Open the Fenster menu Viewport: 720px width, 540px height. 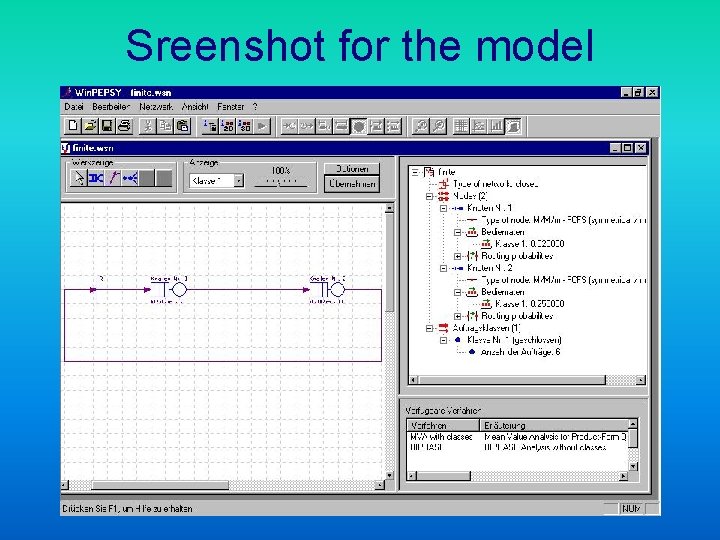pos(231,107)
